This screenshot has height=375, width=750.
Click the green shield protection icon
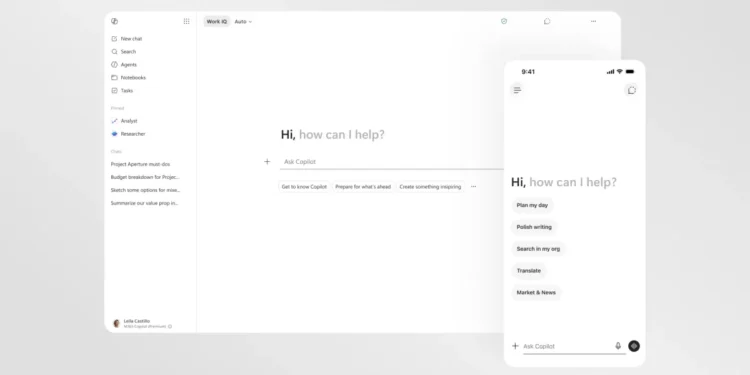[504, 21]
